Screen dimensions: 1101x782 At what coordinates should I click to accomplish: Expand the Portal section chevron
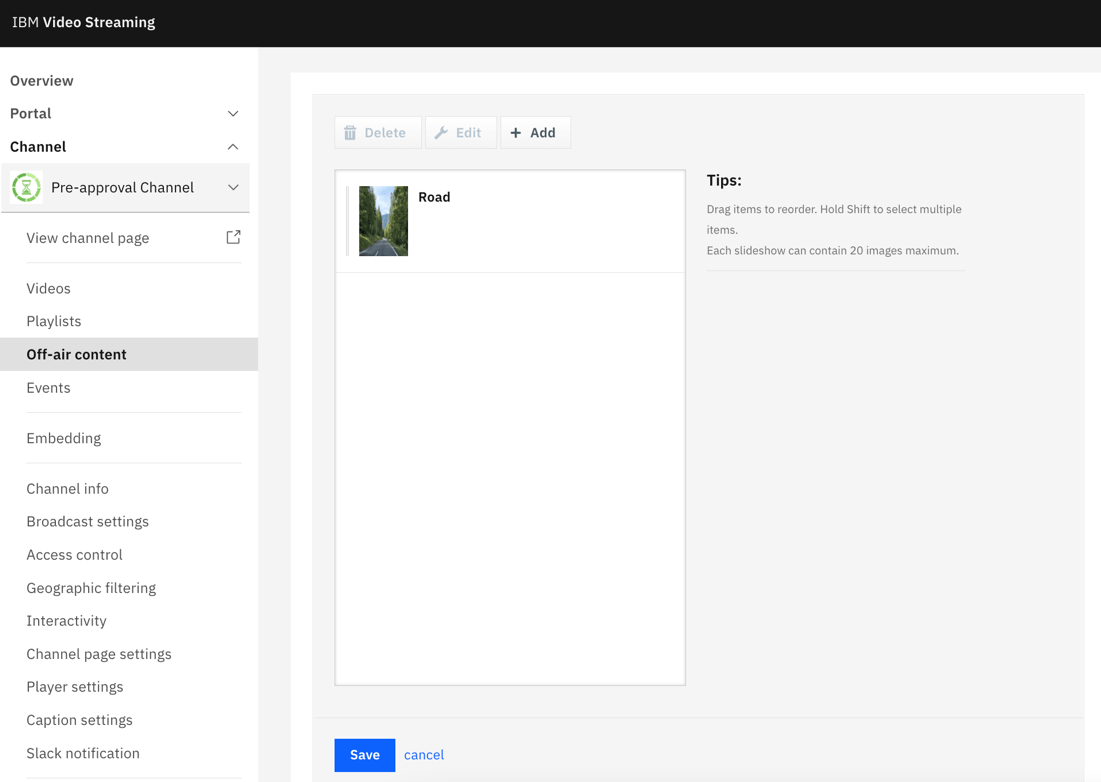click(233, 114)
